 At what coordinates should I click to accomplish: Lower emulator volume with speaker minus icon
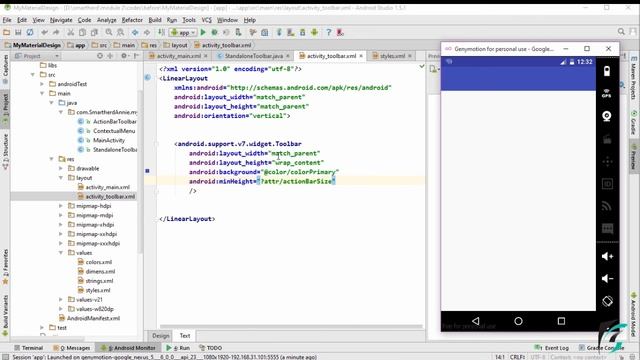(x=607, y=279)
